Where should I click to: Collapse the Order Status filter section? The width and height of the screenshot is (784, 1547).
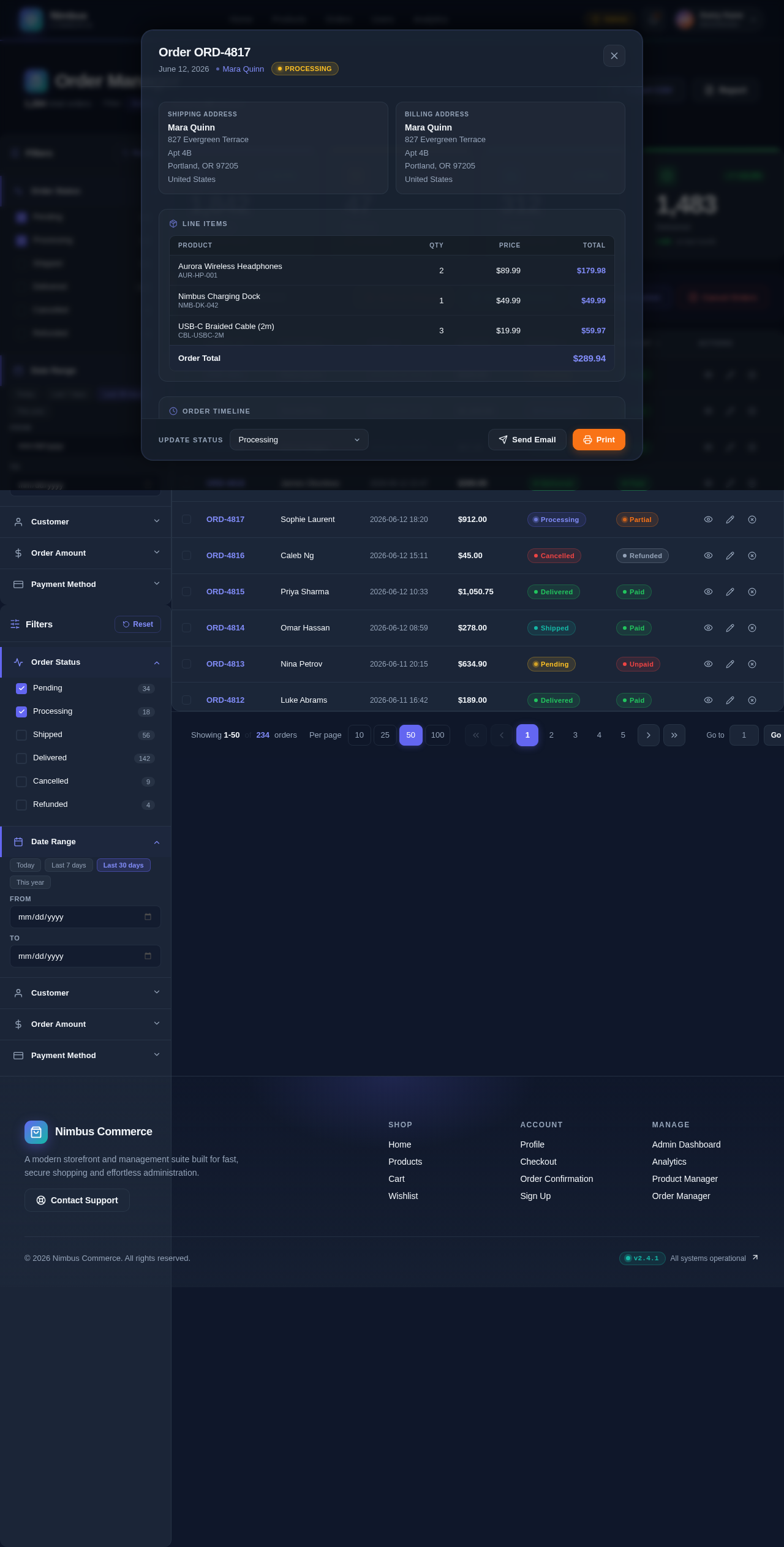click(x=86, y=662)
